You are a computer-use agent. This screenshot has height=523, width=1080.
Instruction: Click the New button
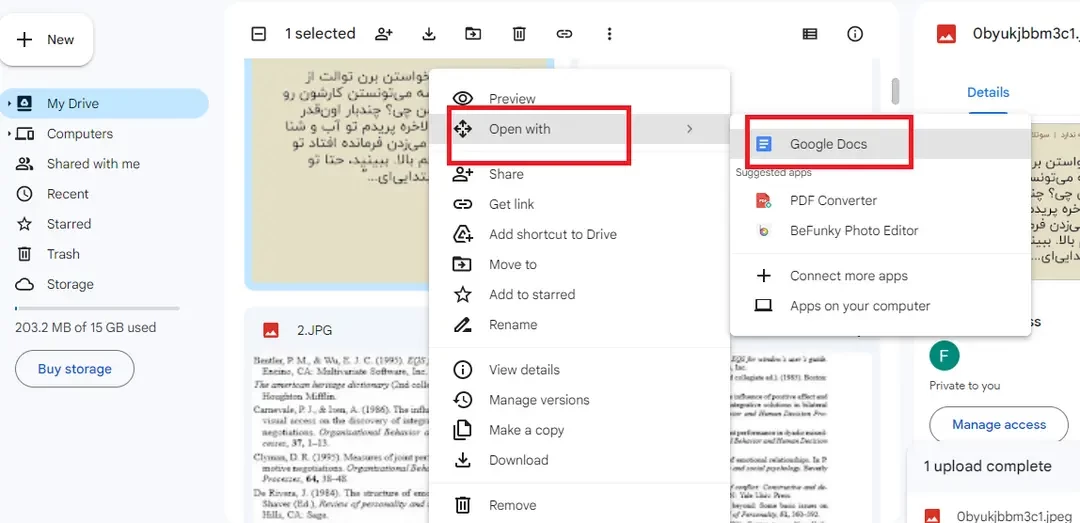pos(46,40)
